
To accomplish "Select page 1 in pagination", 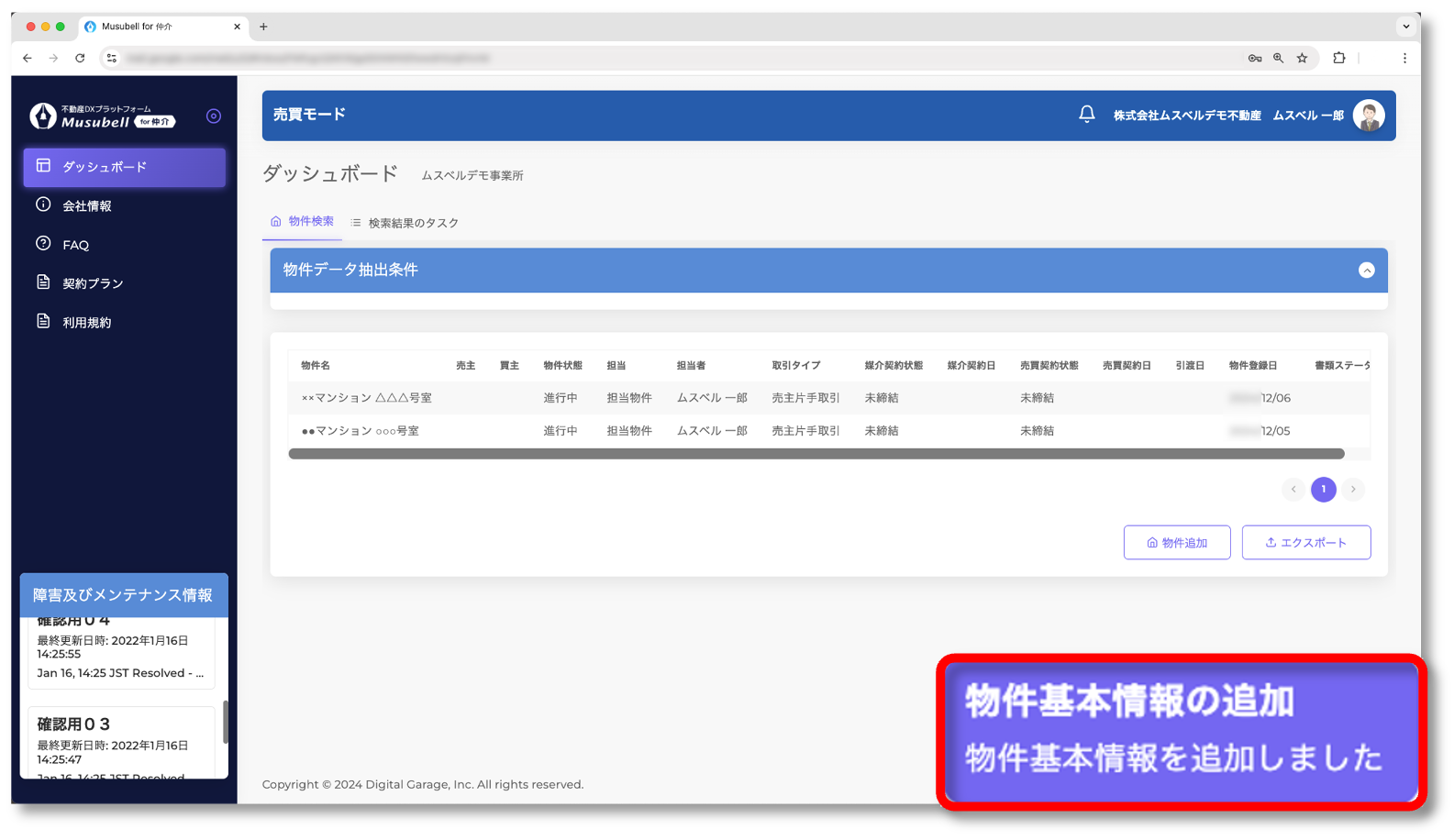I will (x=1323, y=490).
